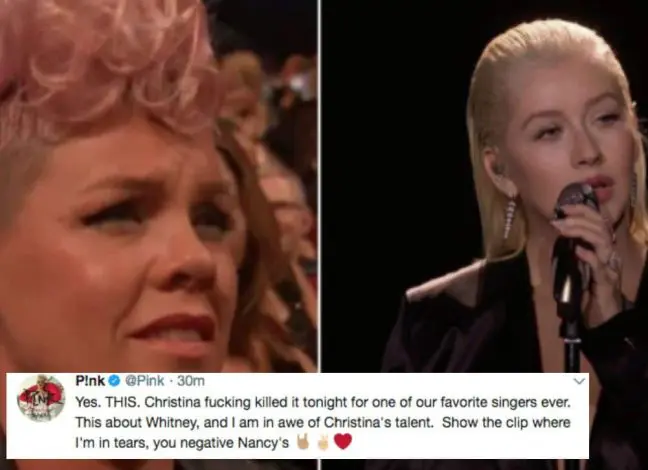Click the phrase 'Show the clip where'
Image resolution: width=648 pixels, height=470 pixels.
click(506, 422)
